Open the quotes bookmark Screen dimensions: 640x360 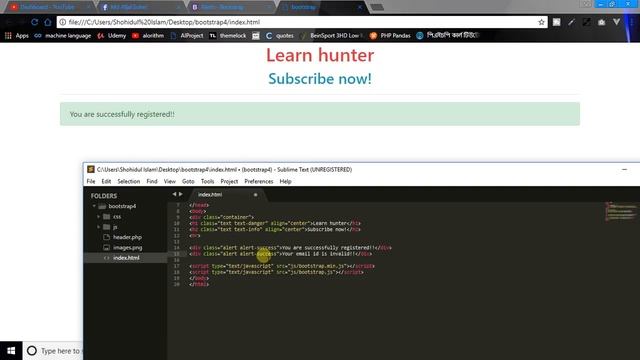click(x=280, y=36)
